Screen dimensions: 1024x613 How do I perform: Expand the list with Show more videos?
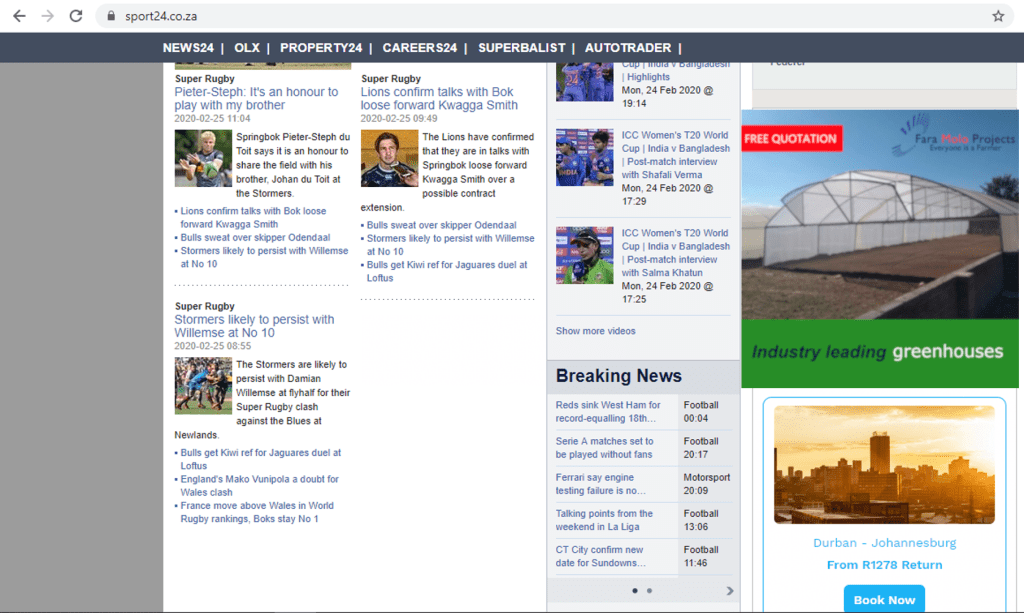tap(595, 331)
